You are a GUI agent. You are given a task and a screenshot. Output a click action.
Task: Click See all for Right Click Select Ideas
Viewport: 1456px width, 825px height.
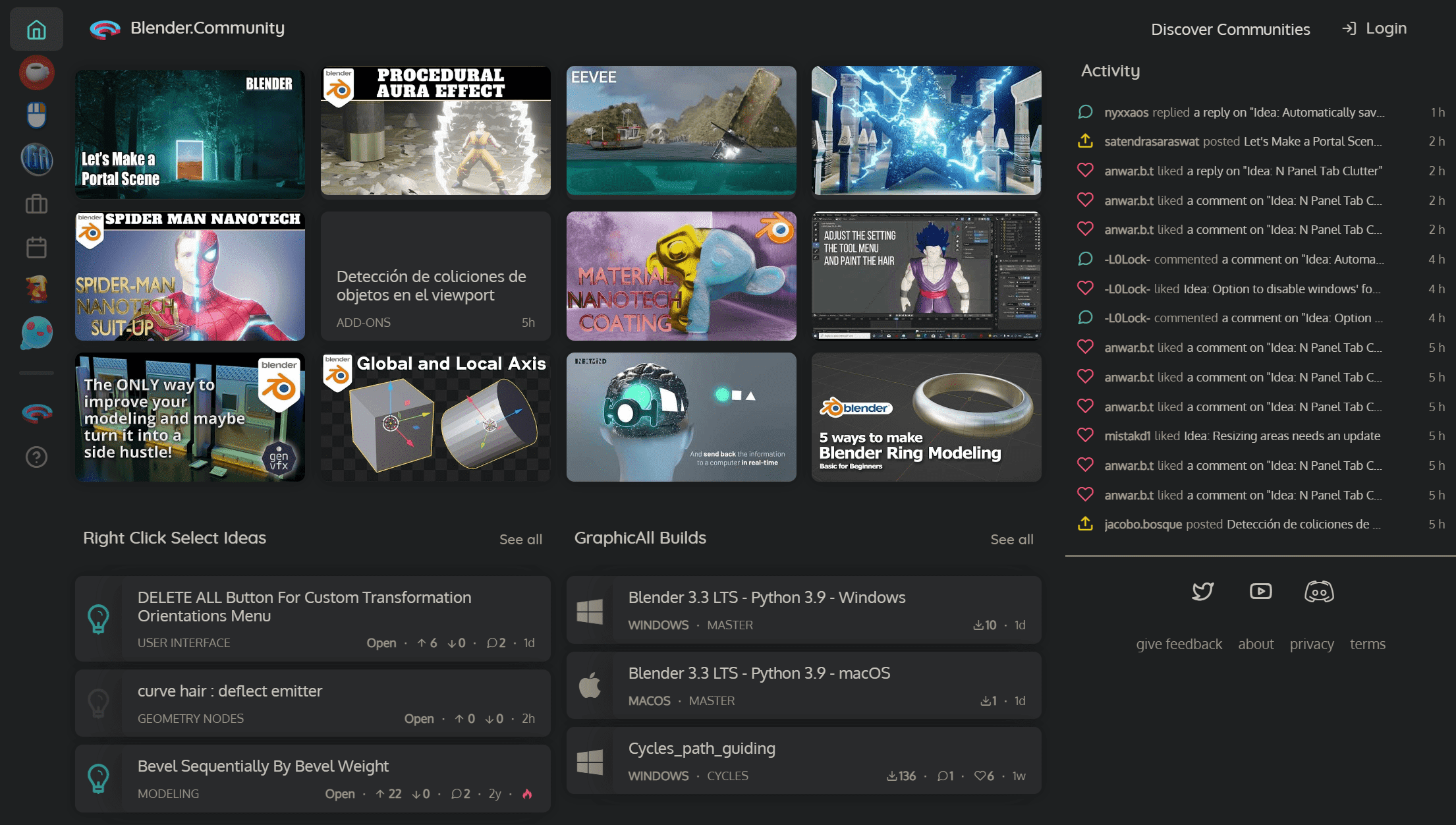point(520,539)
